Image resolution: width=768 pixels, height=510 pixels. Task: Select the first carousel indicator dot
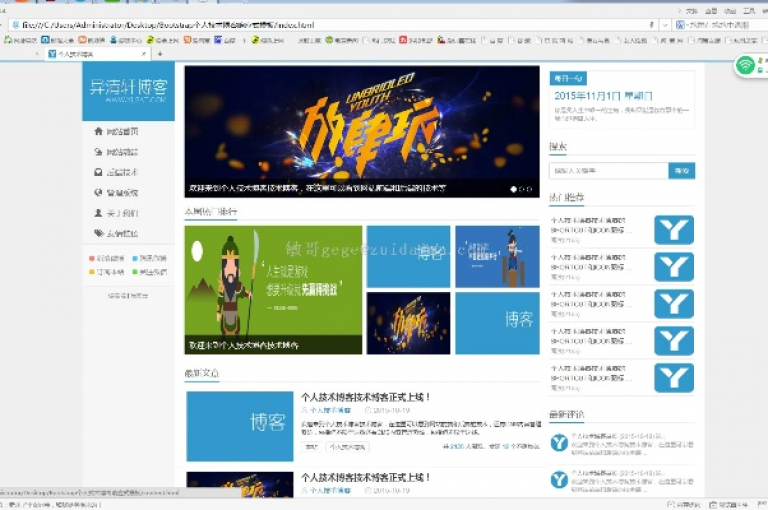[513, 189]
